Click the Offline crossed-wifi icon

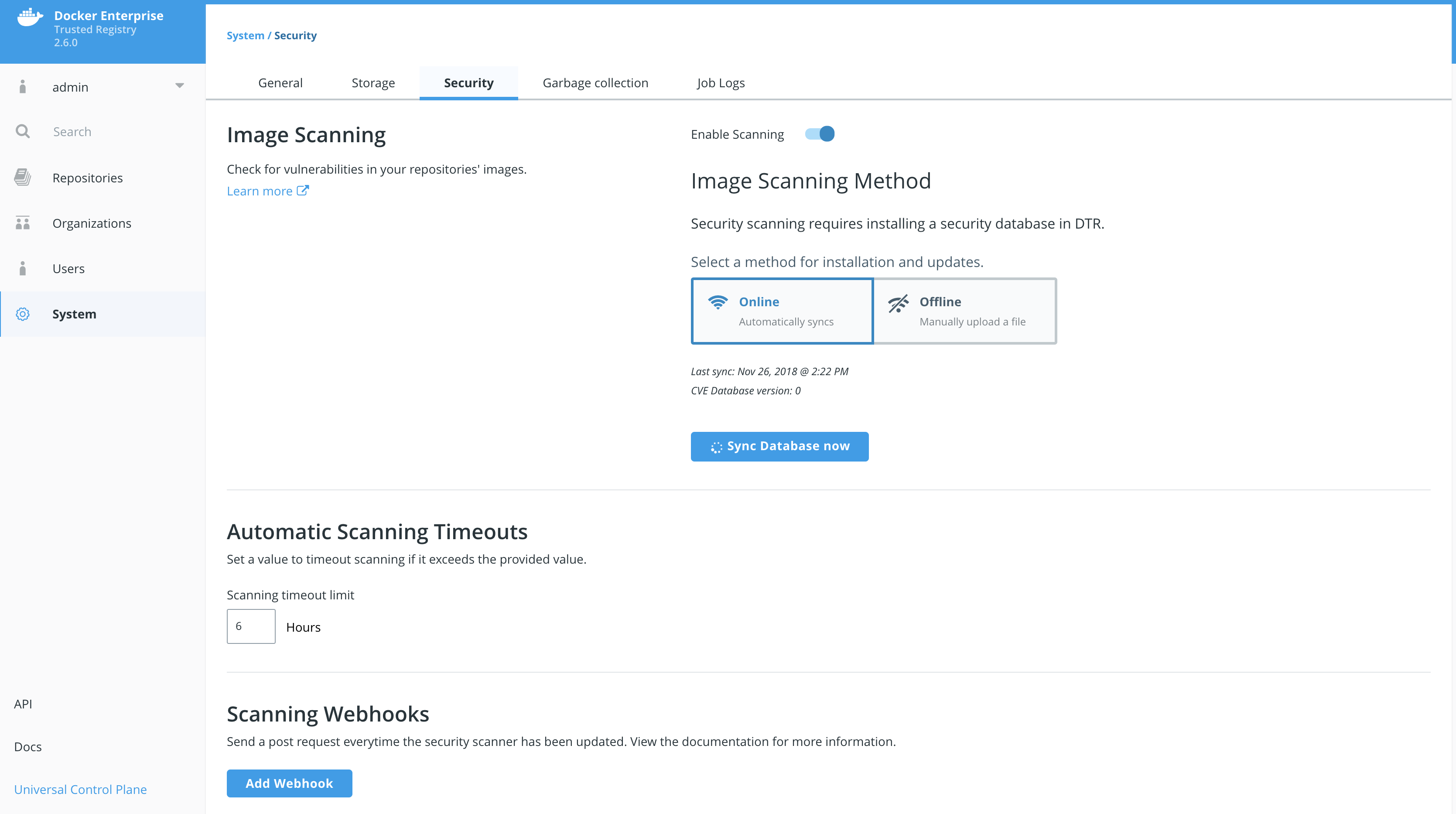[898, 304]
